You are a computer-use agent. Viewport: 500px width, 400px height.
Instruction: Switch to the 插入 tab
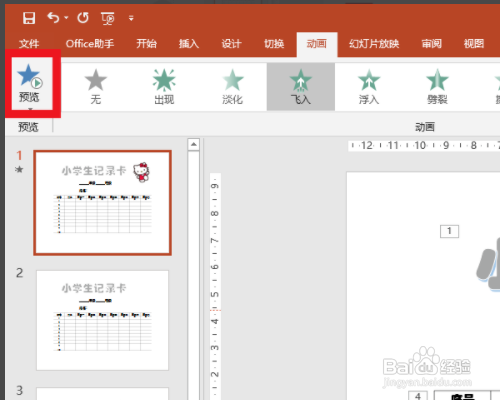tap(189, 44)
